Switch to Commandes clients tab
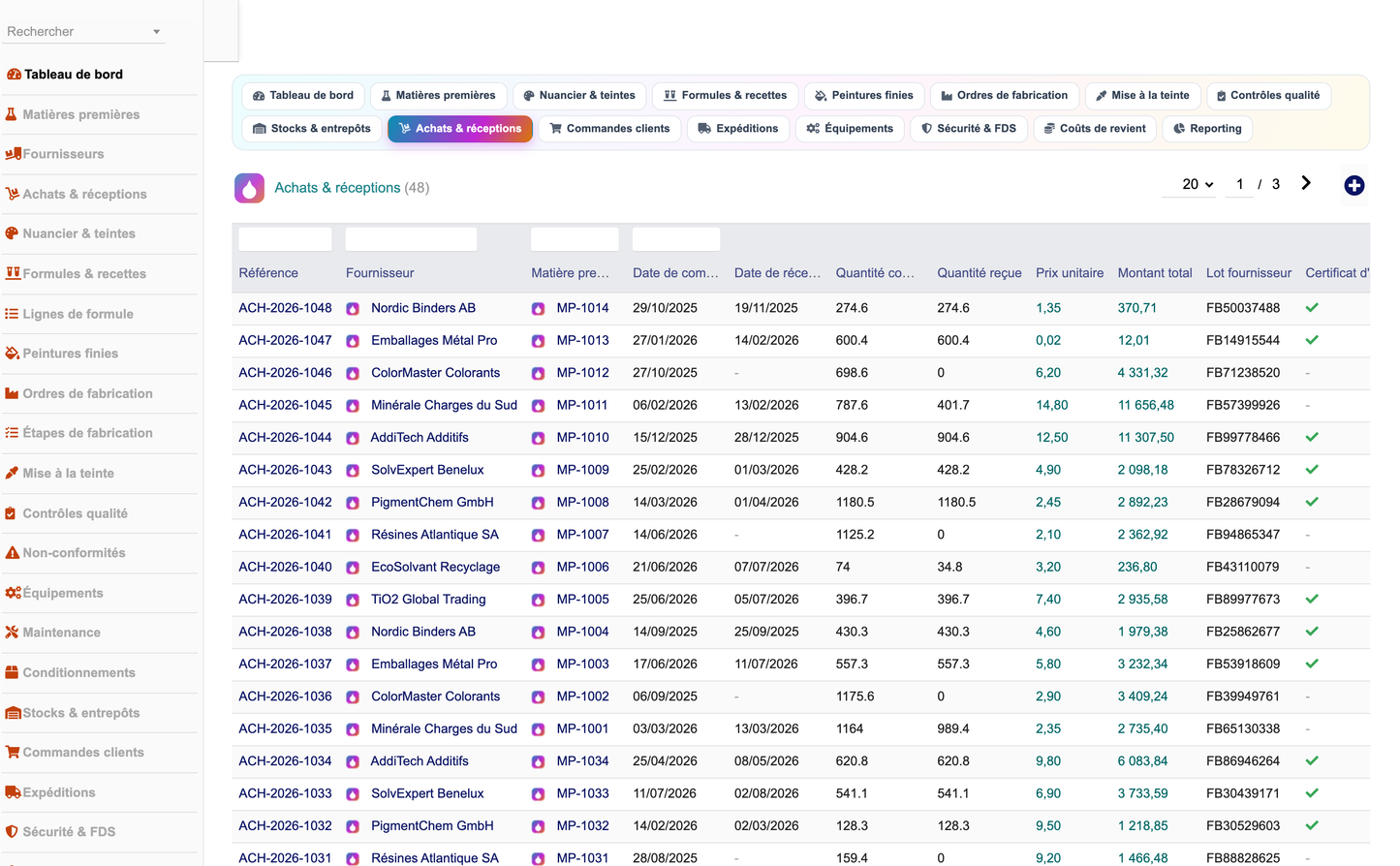The height and width of the screenshot is (866, 1400). tap(609, 129)
